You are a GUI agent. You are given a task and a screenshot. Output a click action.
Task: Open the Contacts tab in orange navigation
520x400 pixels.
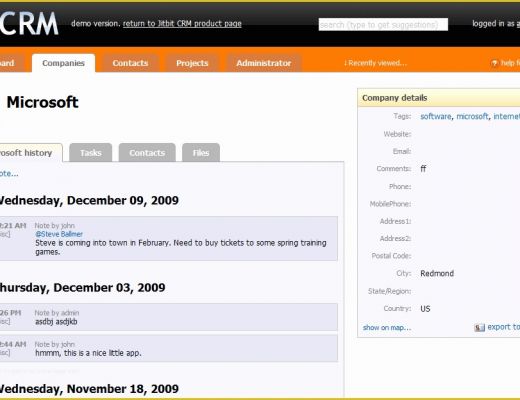click(130, 63)
